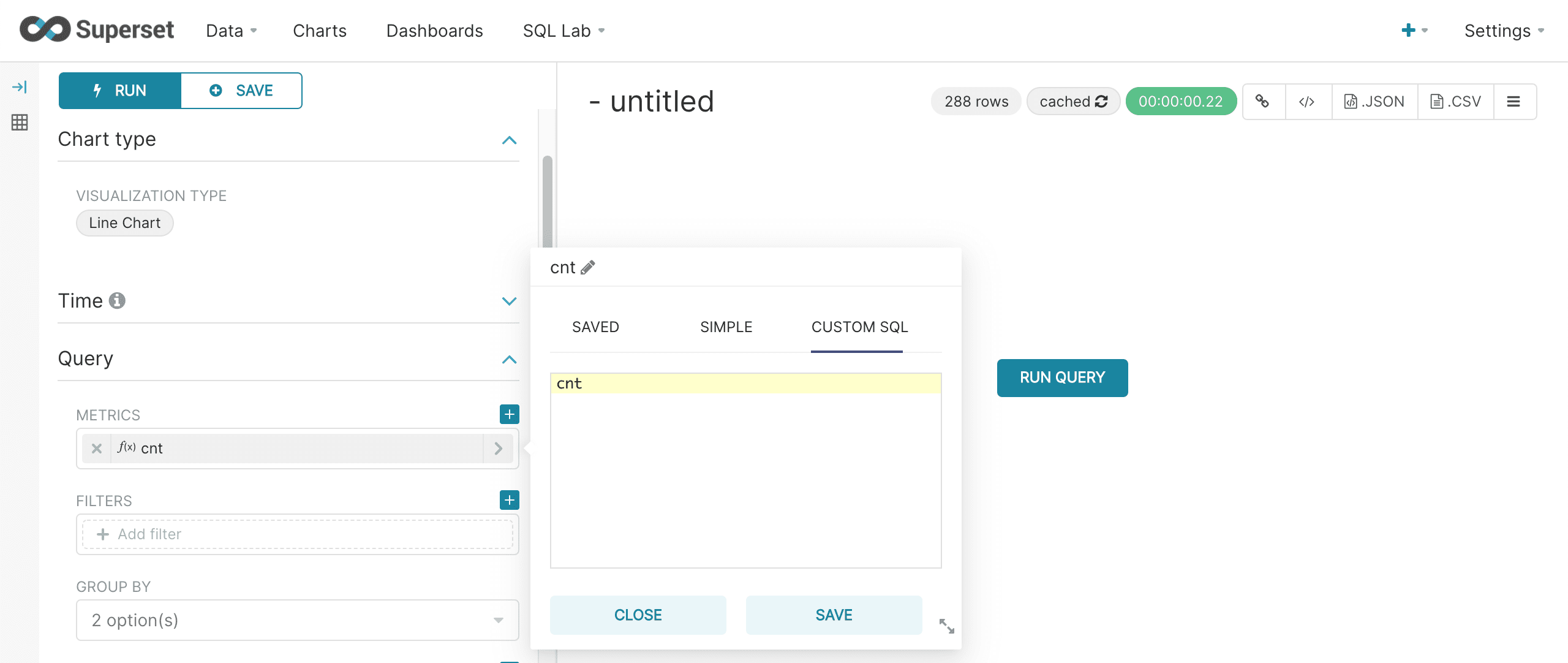Screen dimensions: 1568x663
Task: Click RUN QUERY button in metric dialog
Action: coord(1062,378)
